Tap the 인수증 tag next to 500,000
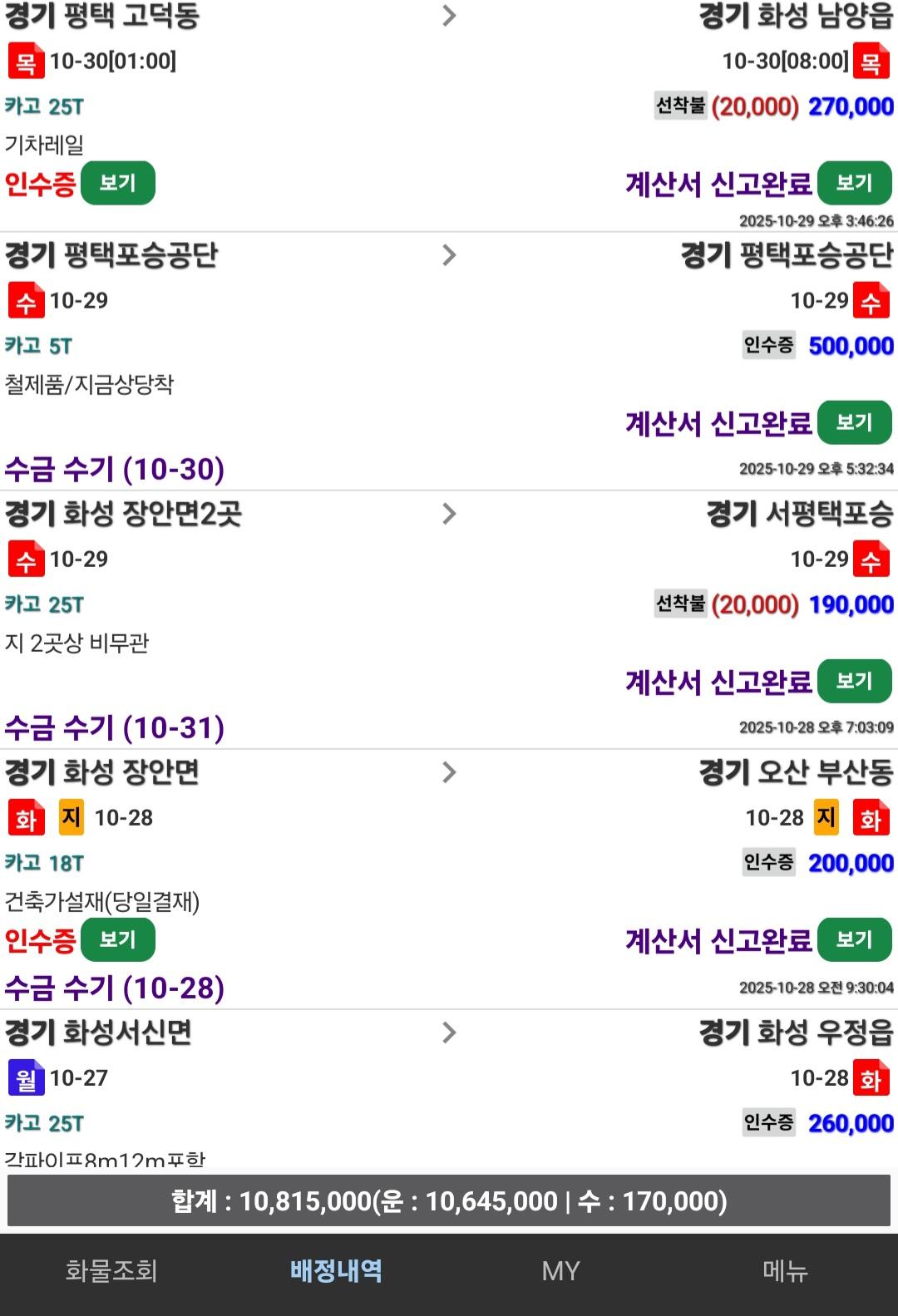Image resolution: width=898 pixels, height=1316 pixels. coord(768,345)
